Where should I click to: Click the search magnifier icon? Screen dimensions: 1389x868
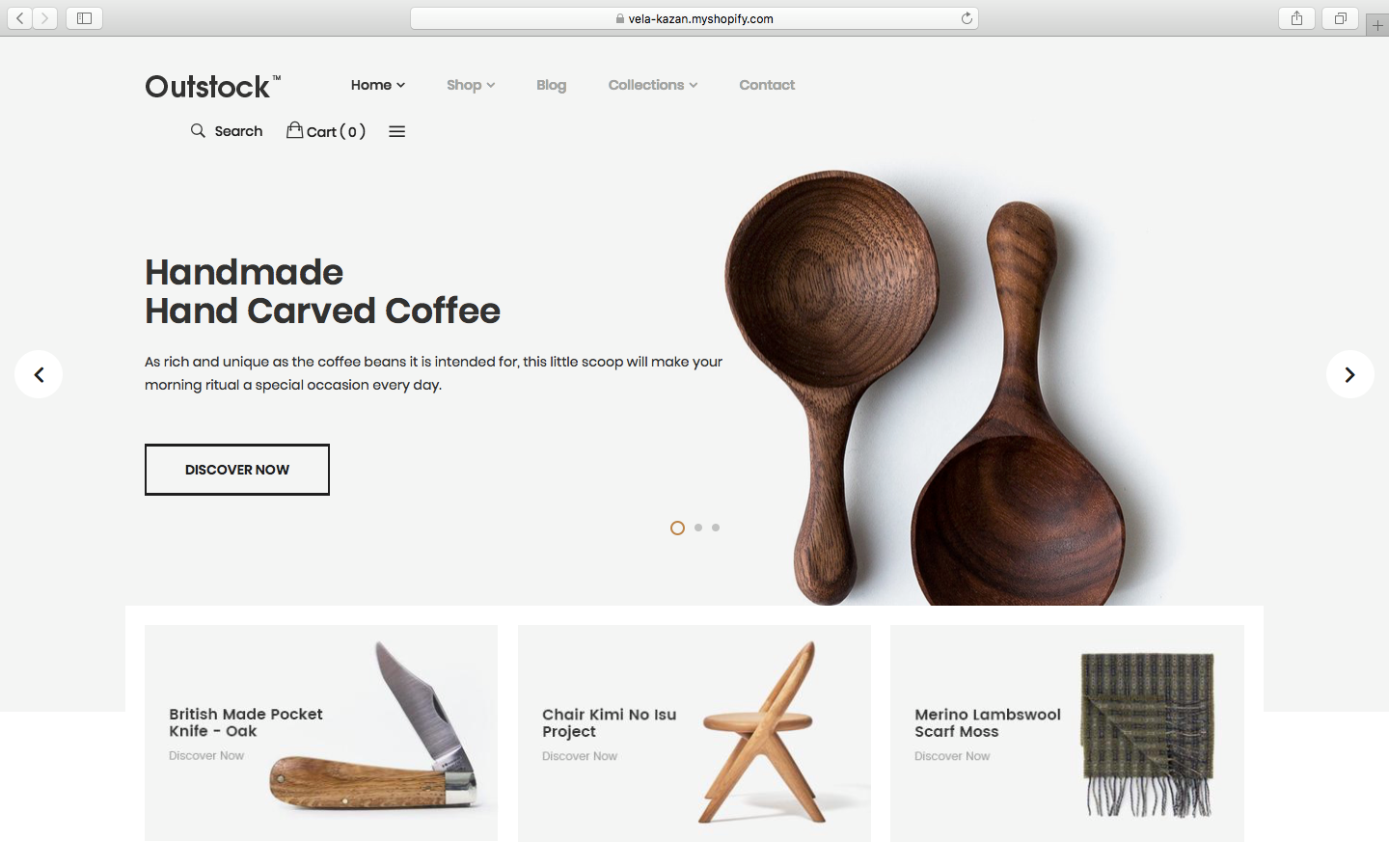[198, 131]
